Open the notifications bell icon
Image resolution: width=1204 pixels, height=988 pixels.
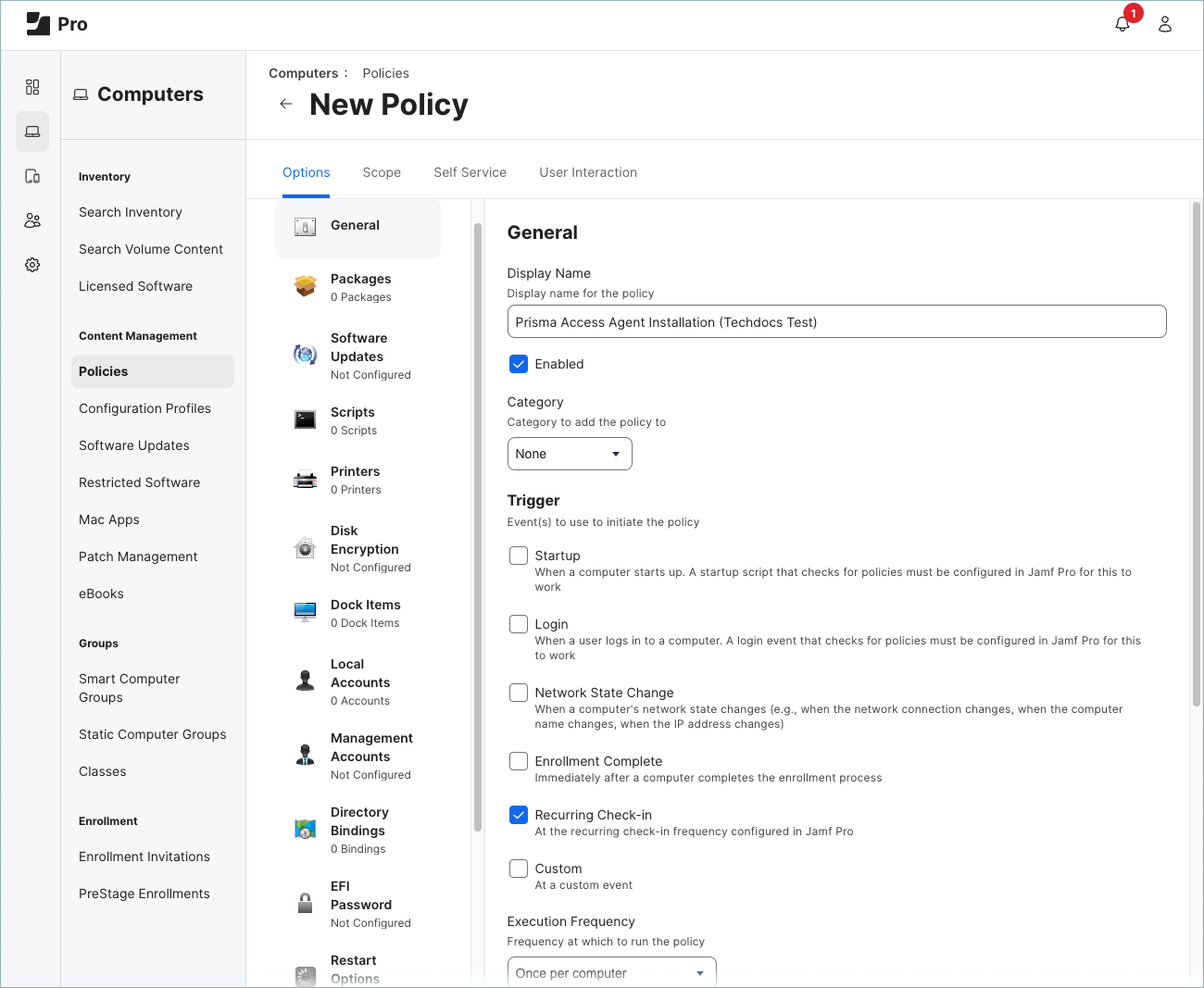click(x=1122, y=24)
